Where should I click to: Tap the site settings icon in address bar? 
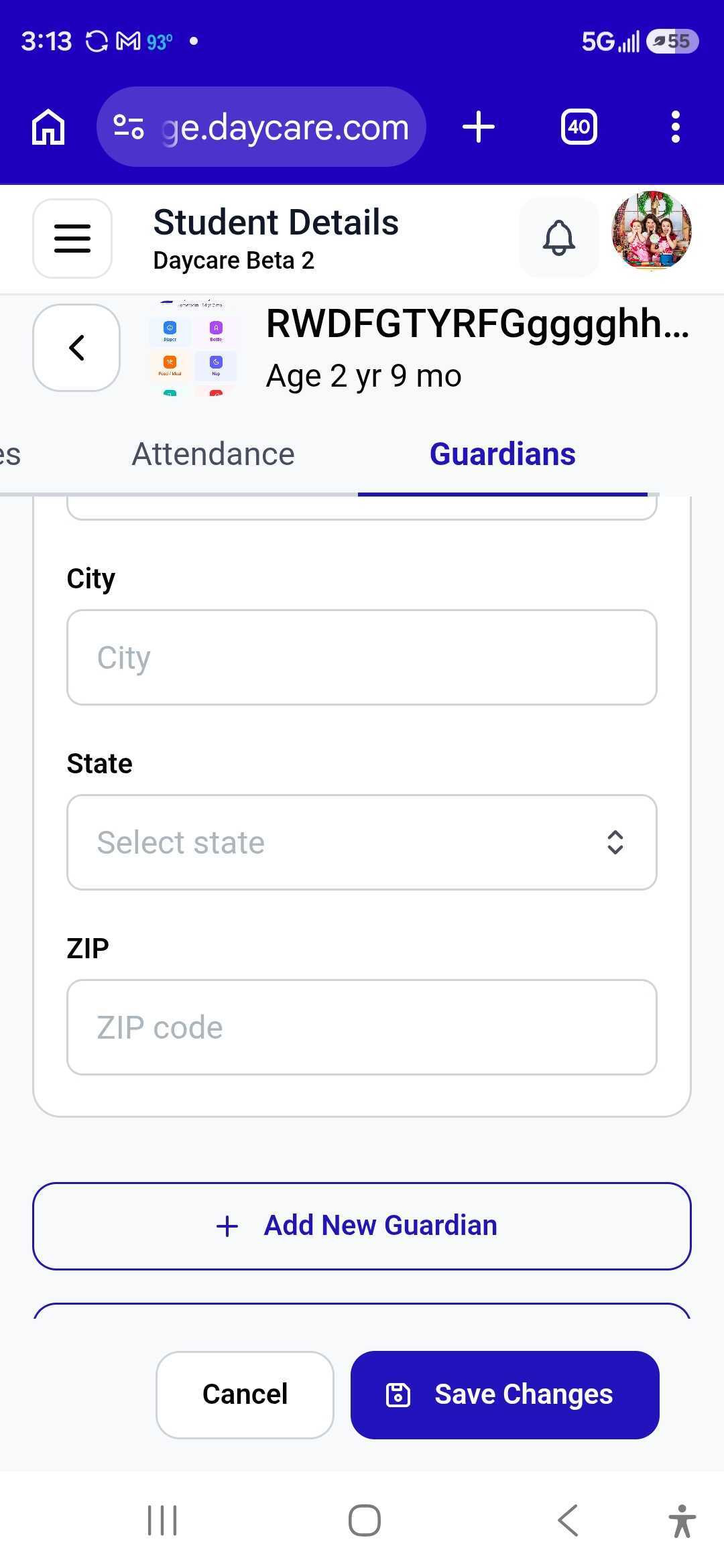point(129,127)
